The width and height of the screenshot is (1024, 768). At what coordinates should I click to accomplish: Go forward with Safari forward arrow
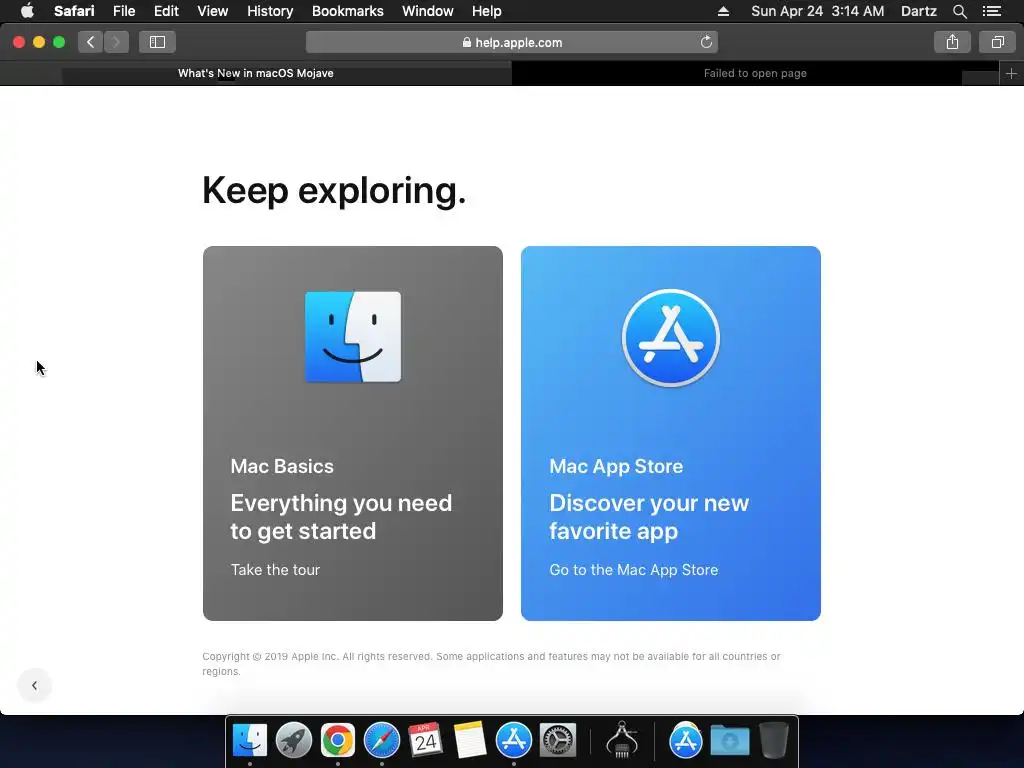(x=116, y=42)
